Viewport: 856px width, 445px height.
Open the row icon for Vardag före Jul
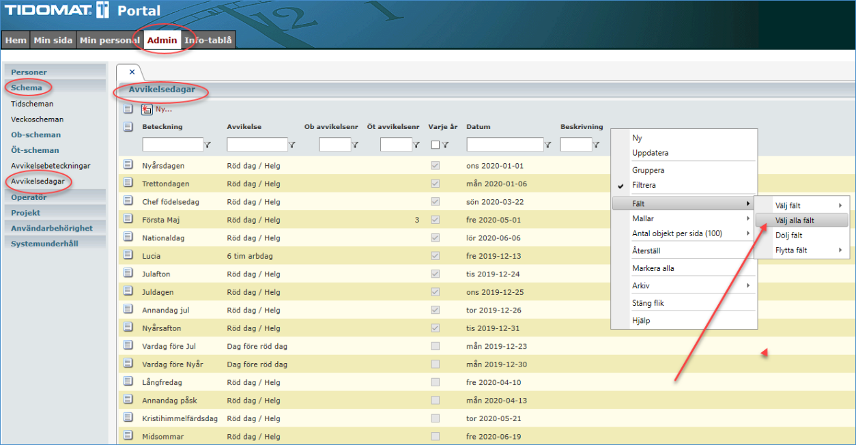pos(128,345)
